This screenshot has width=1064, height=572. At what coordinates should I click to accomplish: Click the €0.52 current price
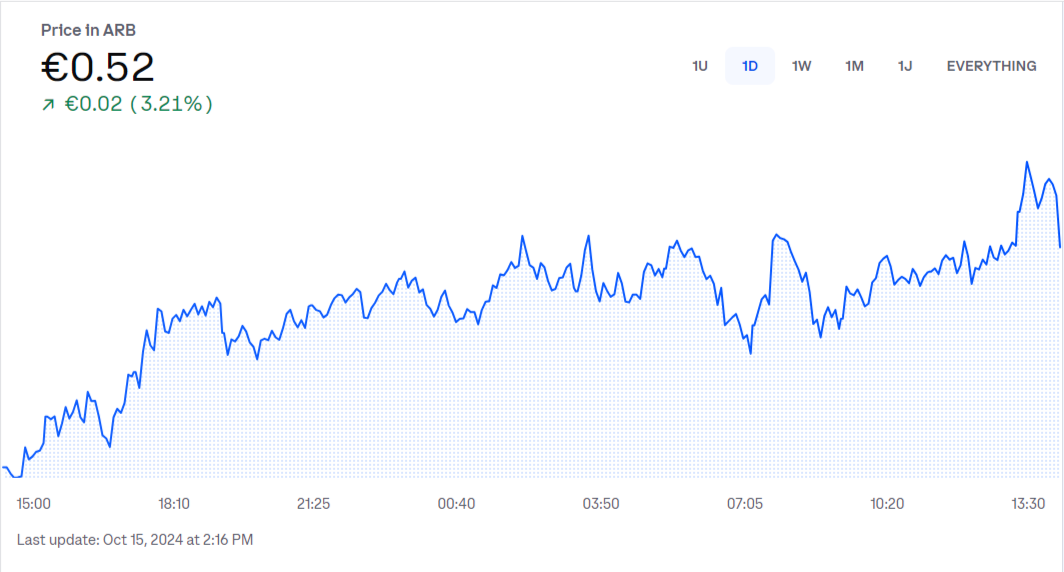98,67
